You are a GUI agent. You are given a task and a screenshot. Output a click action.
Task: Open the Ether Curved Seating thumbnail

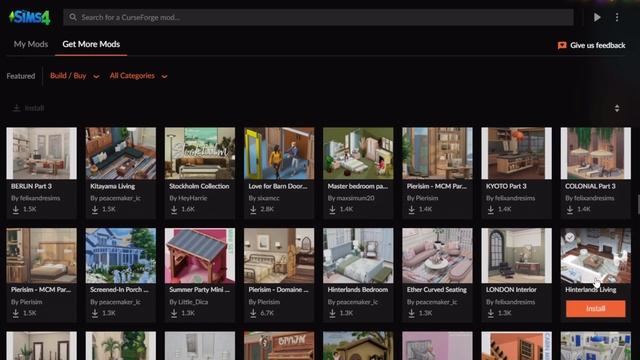coord(437,256)
